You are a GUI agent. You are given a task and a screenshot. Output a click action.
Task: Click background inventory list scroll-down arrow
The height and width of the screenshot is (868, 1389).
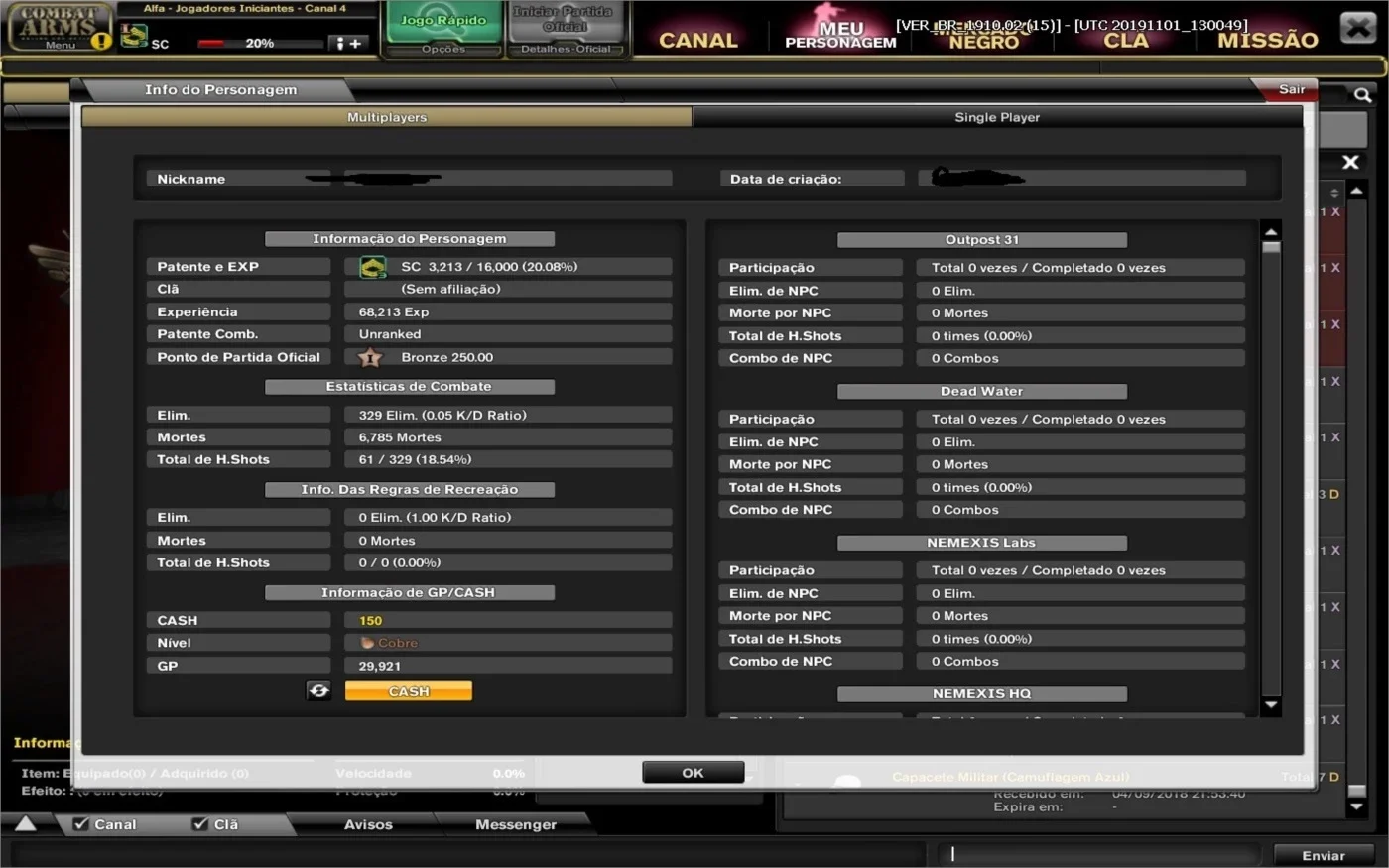click(x=1356, y=807)
